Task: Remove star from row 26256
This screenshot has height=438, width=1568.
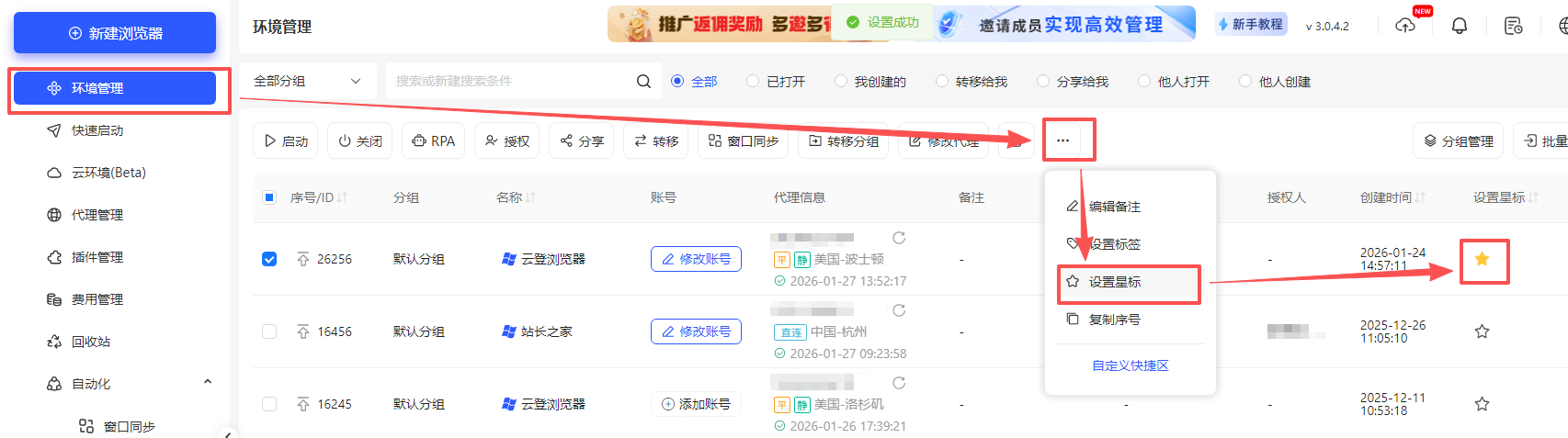Action: pos(1482,259)
